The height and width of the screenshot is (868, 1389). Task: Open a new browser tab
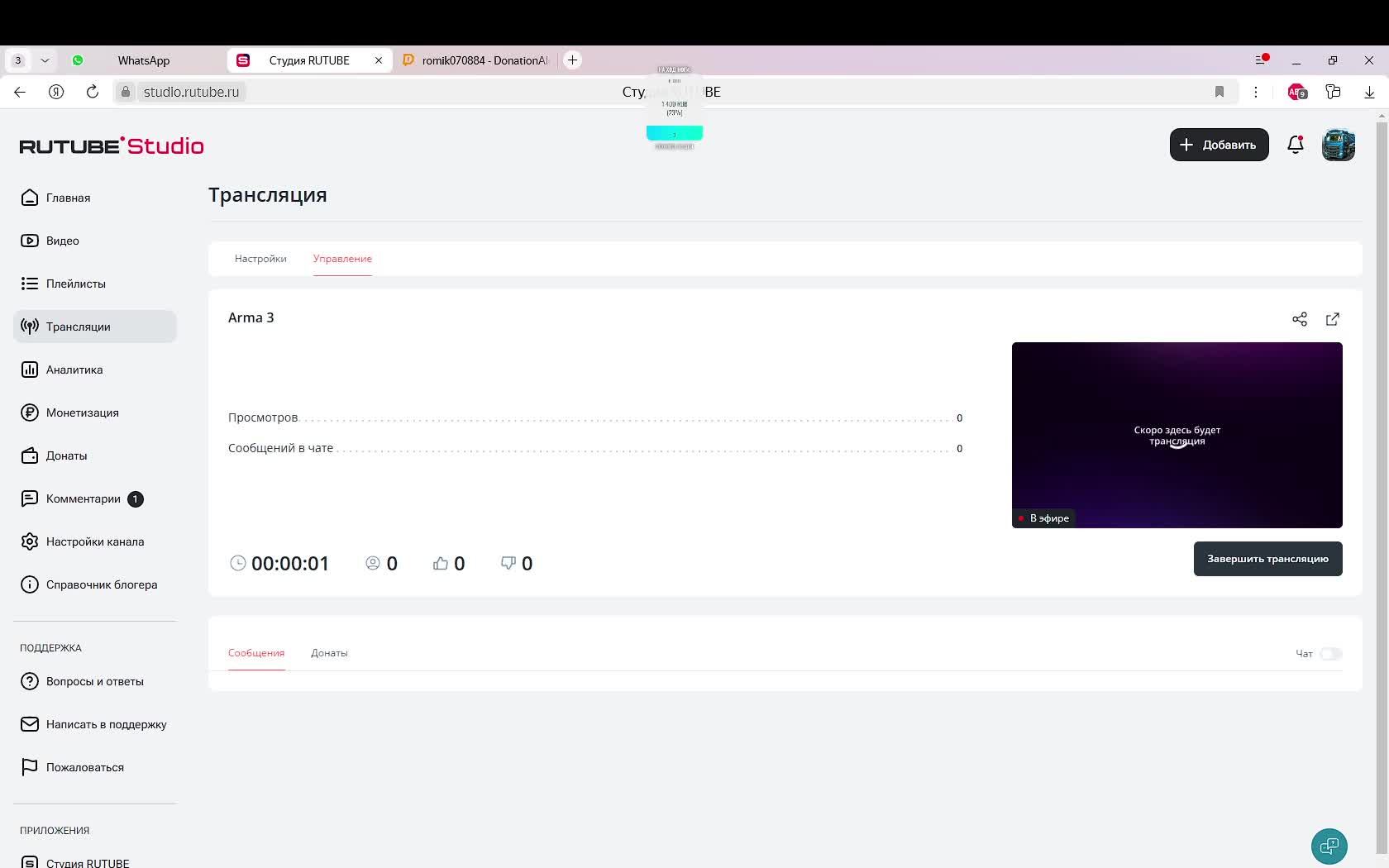tap(572, 60)
